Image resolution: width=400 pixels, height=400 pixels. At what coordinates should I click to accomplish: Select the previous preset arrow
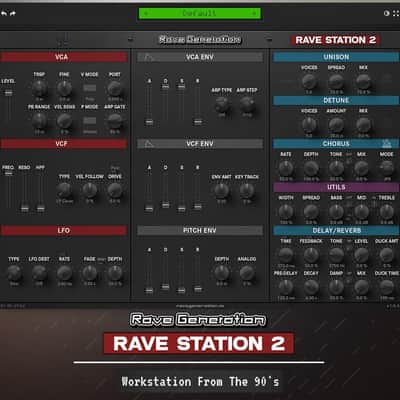tap(146, 14)
